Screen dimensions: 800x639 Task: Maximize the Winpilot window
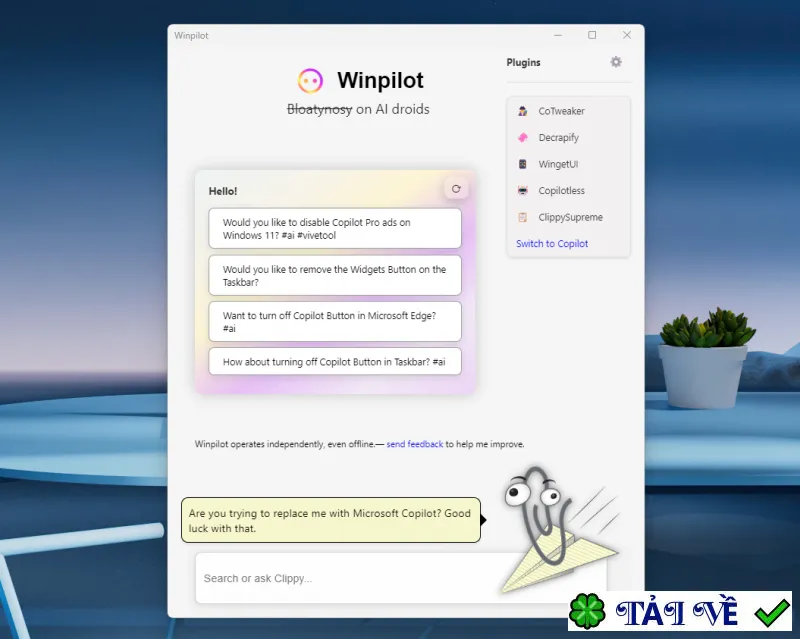tap(592, 35)
